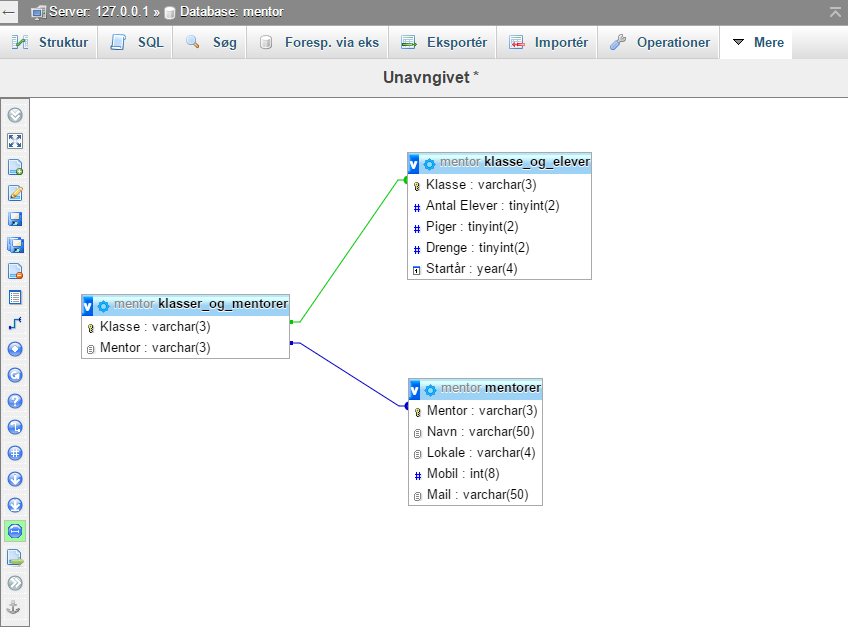Select the Importér tab

coord(548,42)
